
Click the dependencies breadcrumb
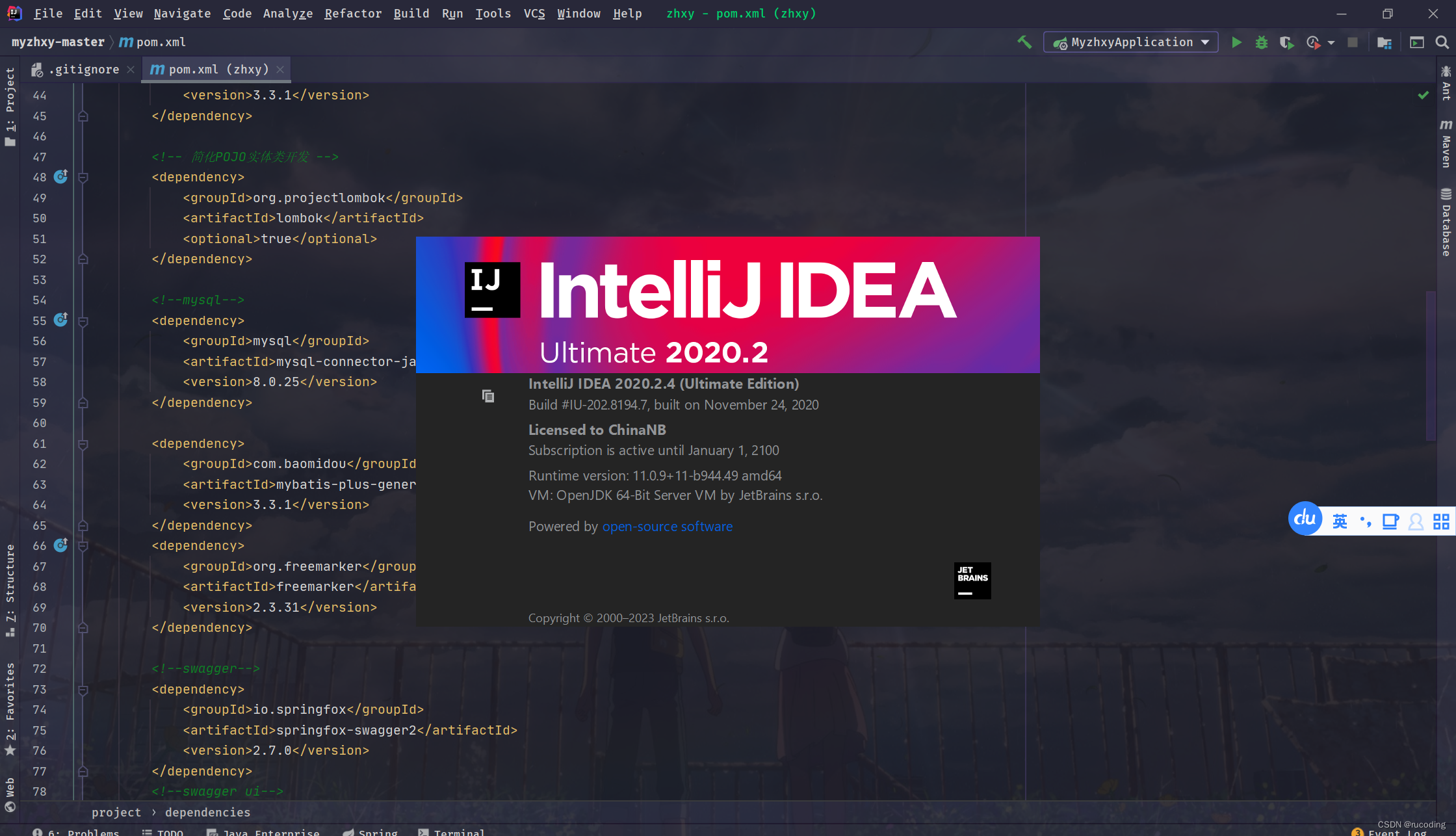click(207, 812)
